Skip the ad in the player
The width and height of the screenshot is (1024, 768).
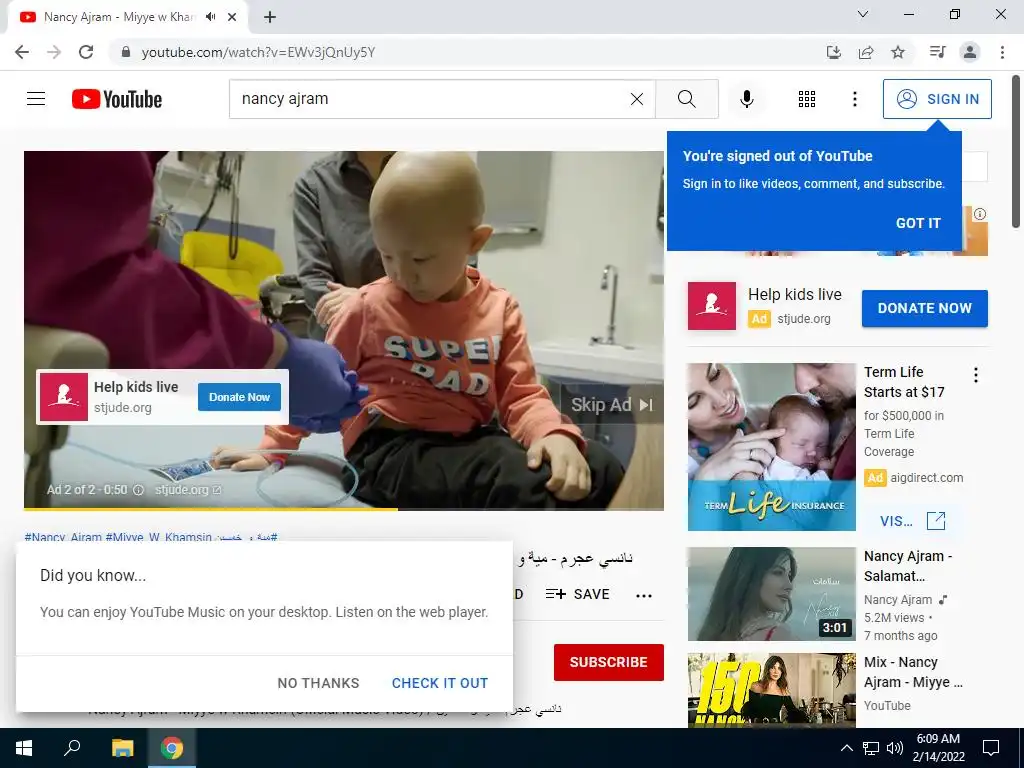click(x=611, y=405)
